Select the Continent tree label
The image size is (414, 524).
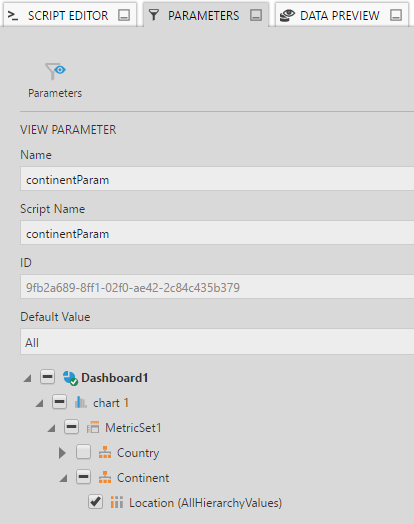tap(143, 478)
